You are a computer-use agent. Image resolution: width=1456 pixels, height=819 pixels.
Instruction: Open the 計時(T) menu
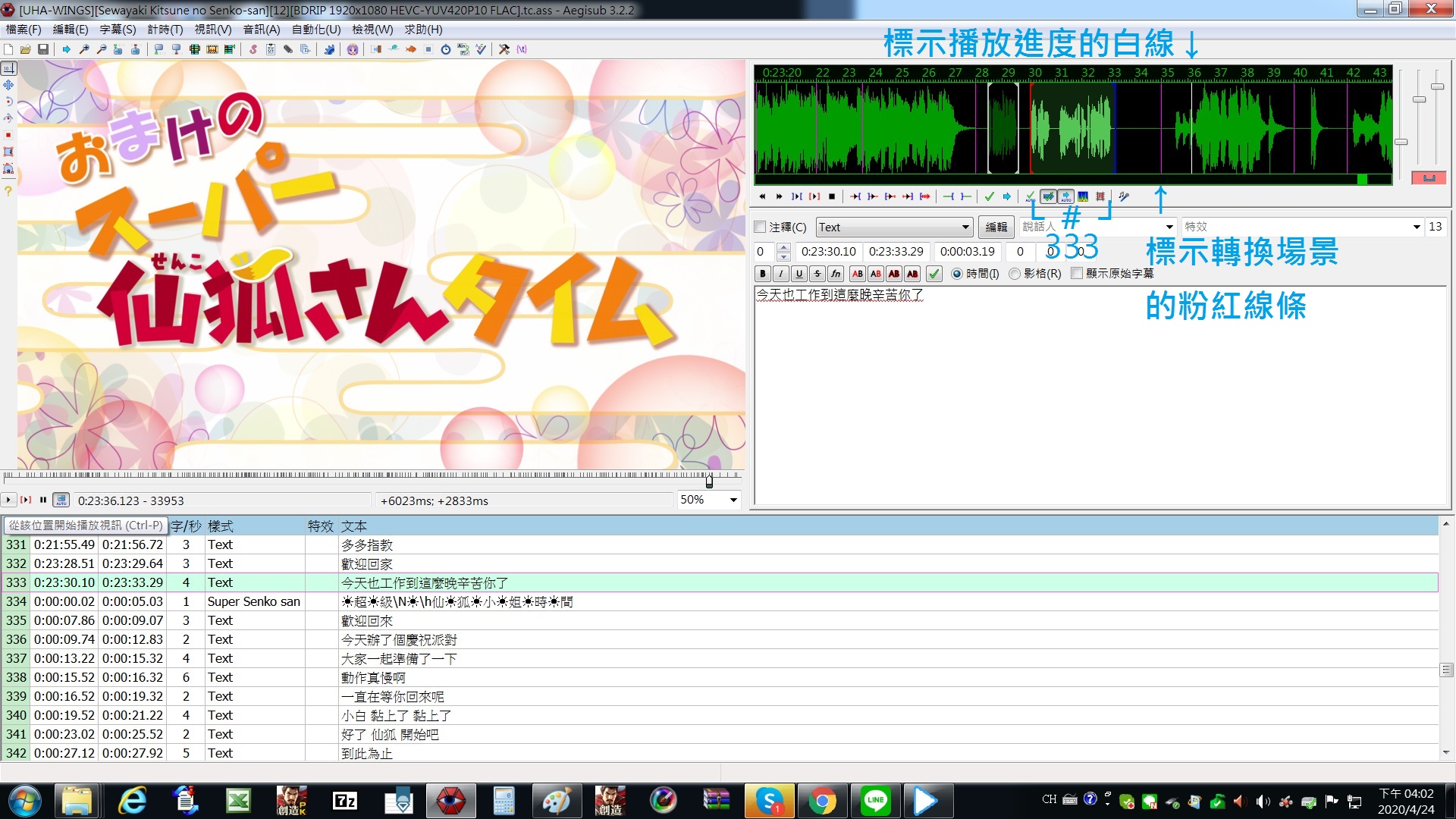[x=165, y=30]
